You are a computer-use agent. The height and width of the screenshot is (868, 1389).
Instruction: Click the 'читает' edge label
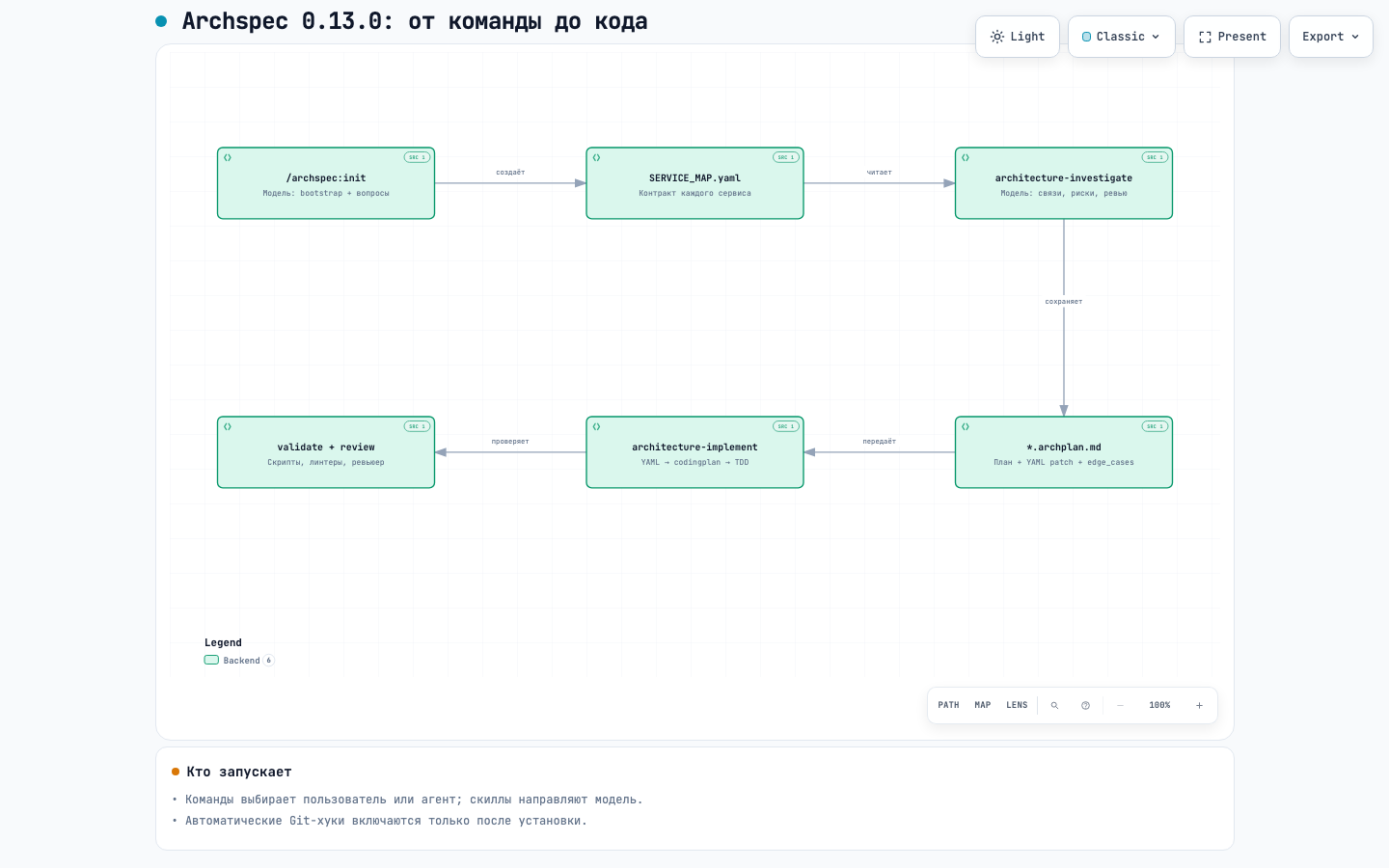click(x=880, y=173)
